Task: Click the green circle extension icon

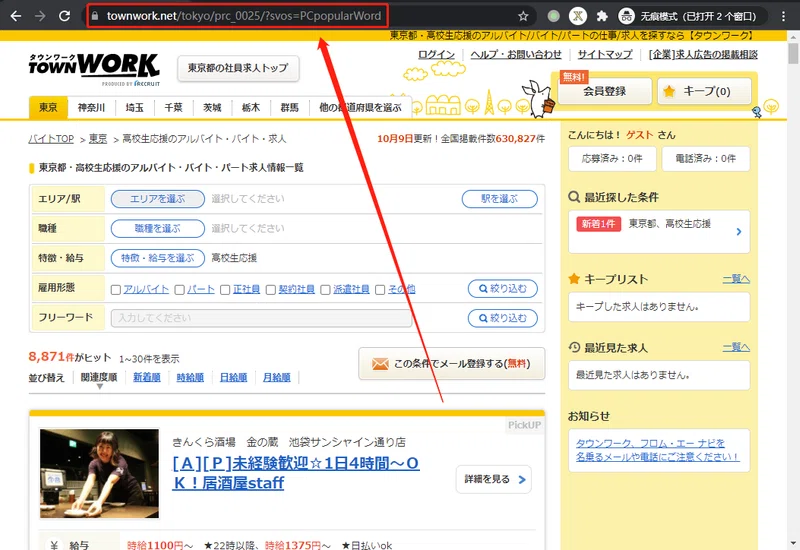Action: (x=554, y=16)
